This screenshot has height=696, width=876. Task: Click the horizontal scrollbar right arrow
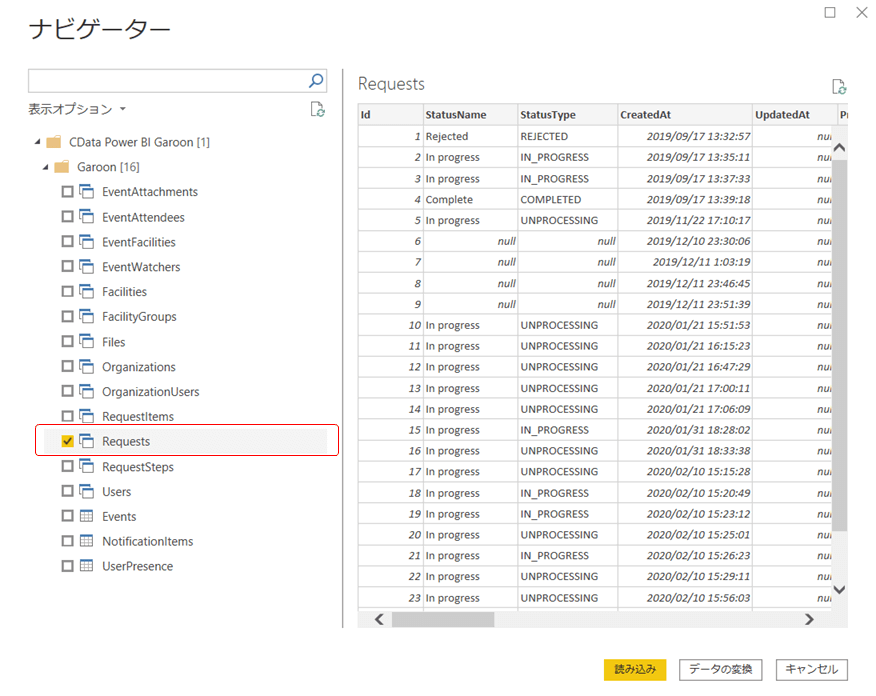pos(809,620)
